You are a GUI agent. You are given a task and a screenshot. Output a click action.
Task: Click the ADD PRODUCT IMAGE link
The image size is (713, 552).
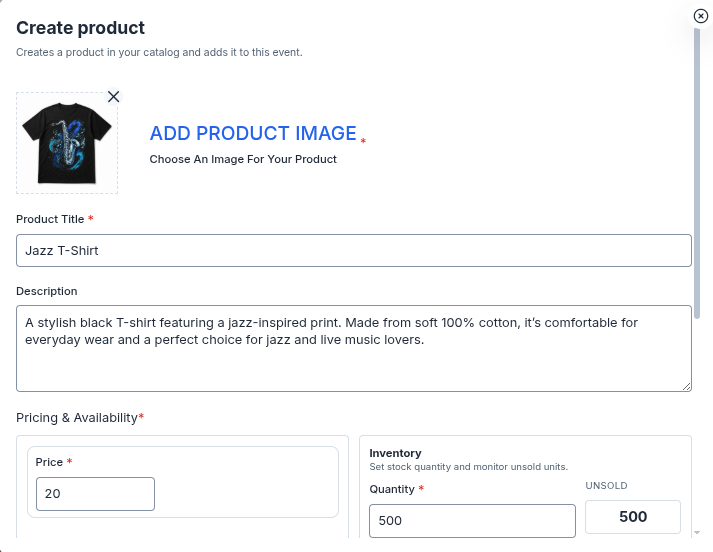click(x=253, y=133)
